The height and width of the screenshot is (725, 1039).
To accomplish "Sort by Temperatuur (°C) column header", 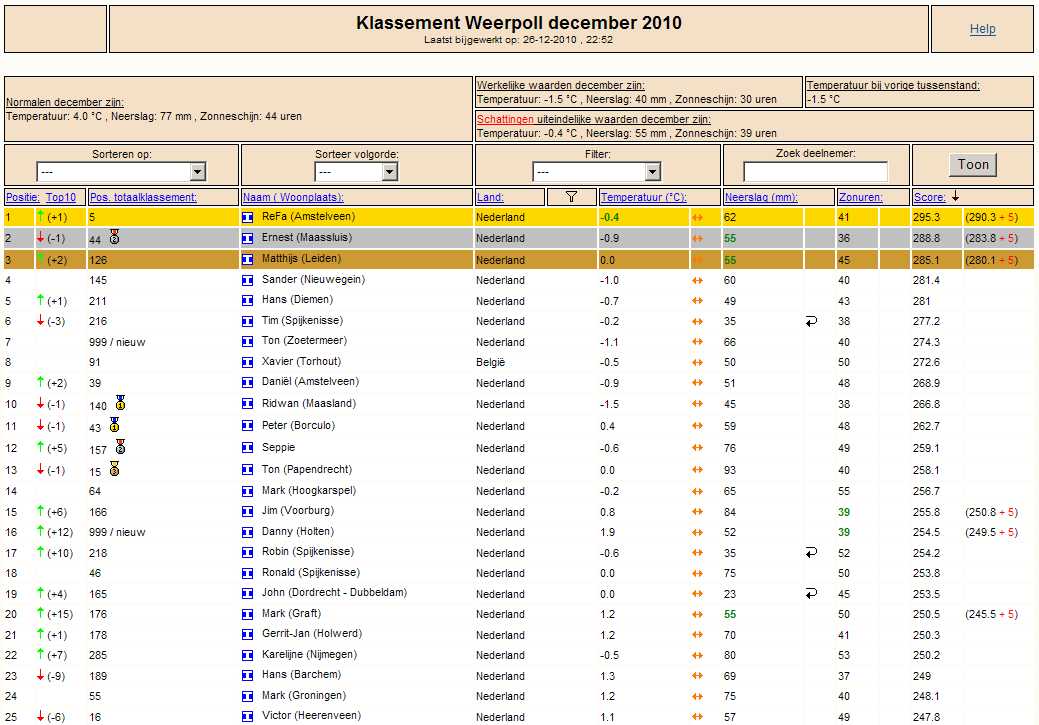I will click(x=643, y=197).
